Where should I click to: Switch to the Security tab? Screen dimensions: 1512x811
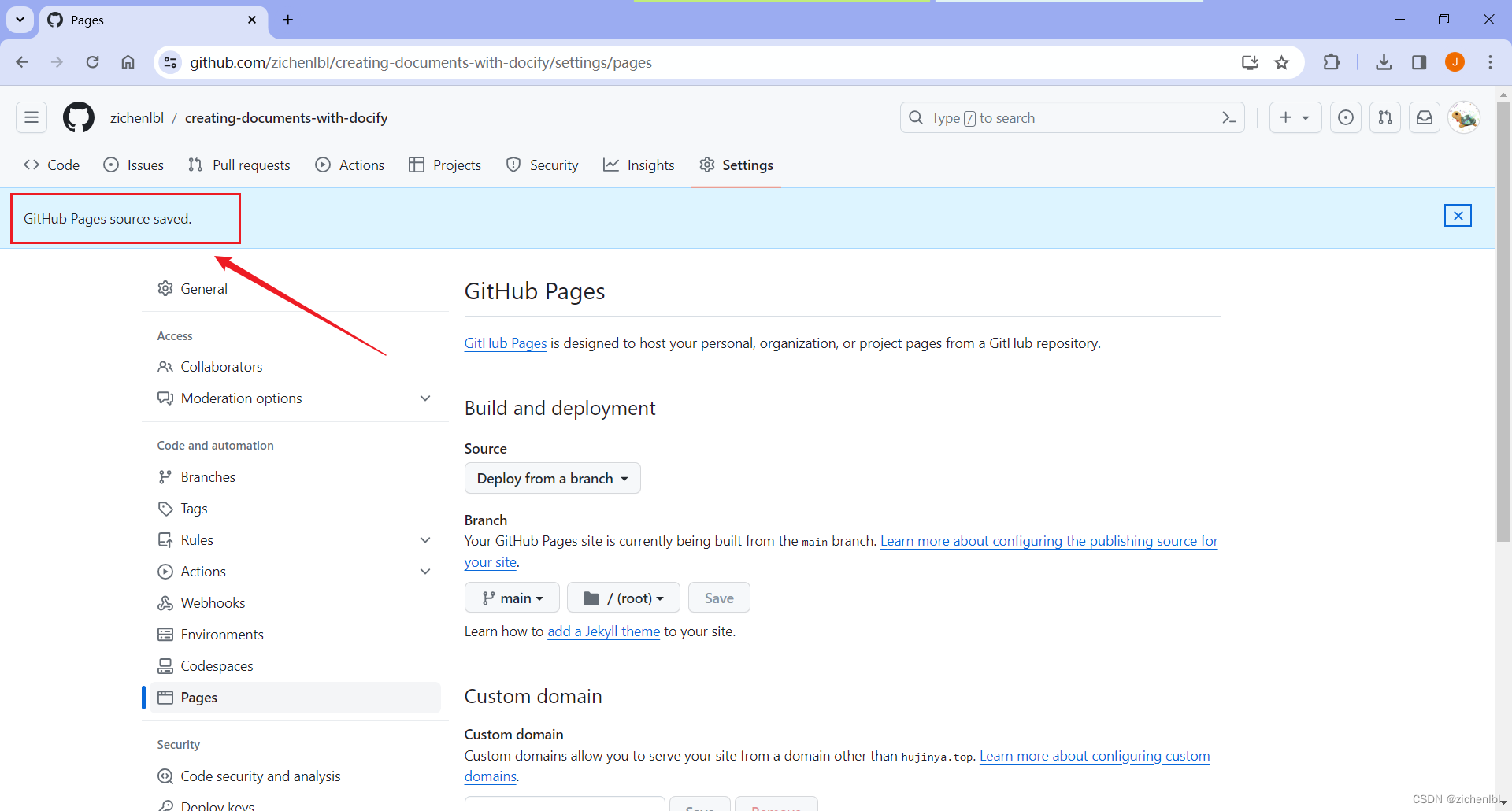(x=543, y=165)
